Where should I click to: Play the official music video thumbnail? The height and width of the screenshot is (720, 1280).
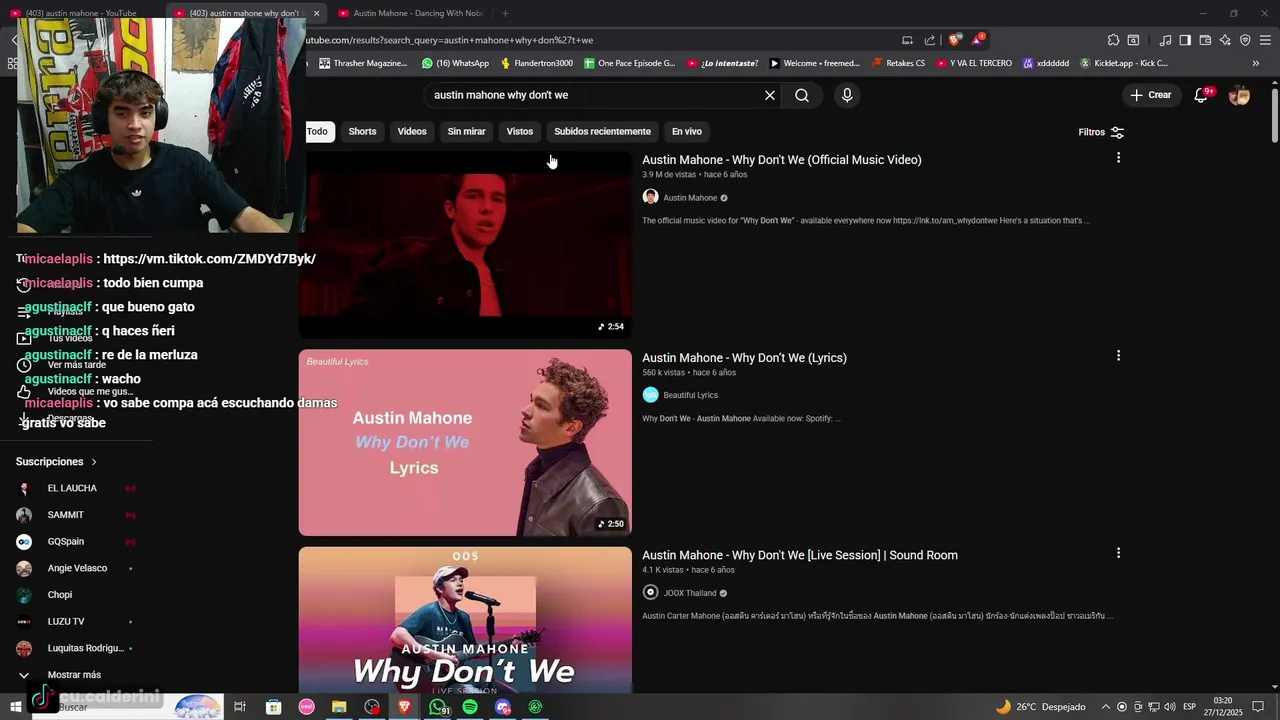coord(465,245)
